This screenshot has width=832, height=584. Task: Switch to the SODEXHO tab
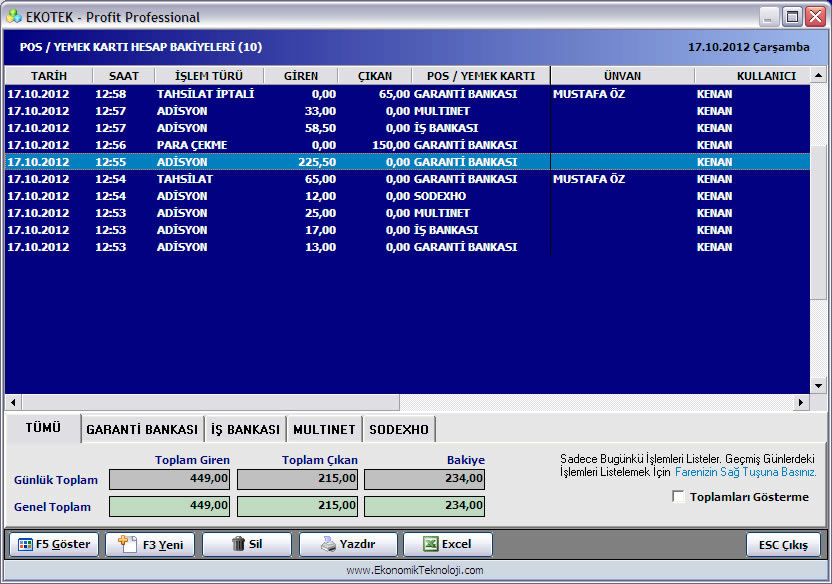tap(398, 429)
